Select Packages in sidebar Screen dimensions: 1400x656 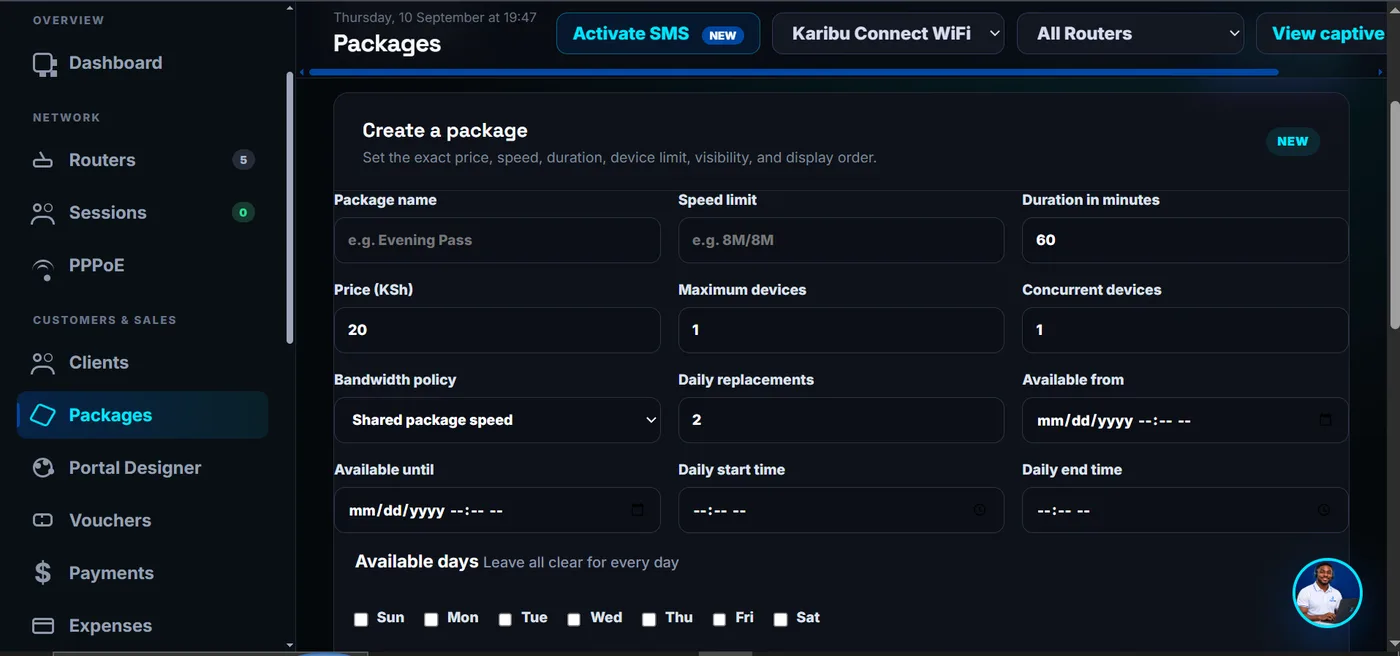click(143, 415)
